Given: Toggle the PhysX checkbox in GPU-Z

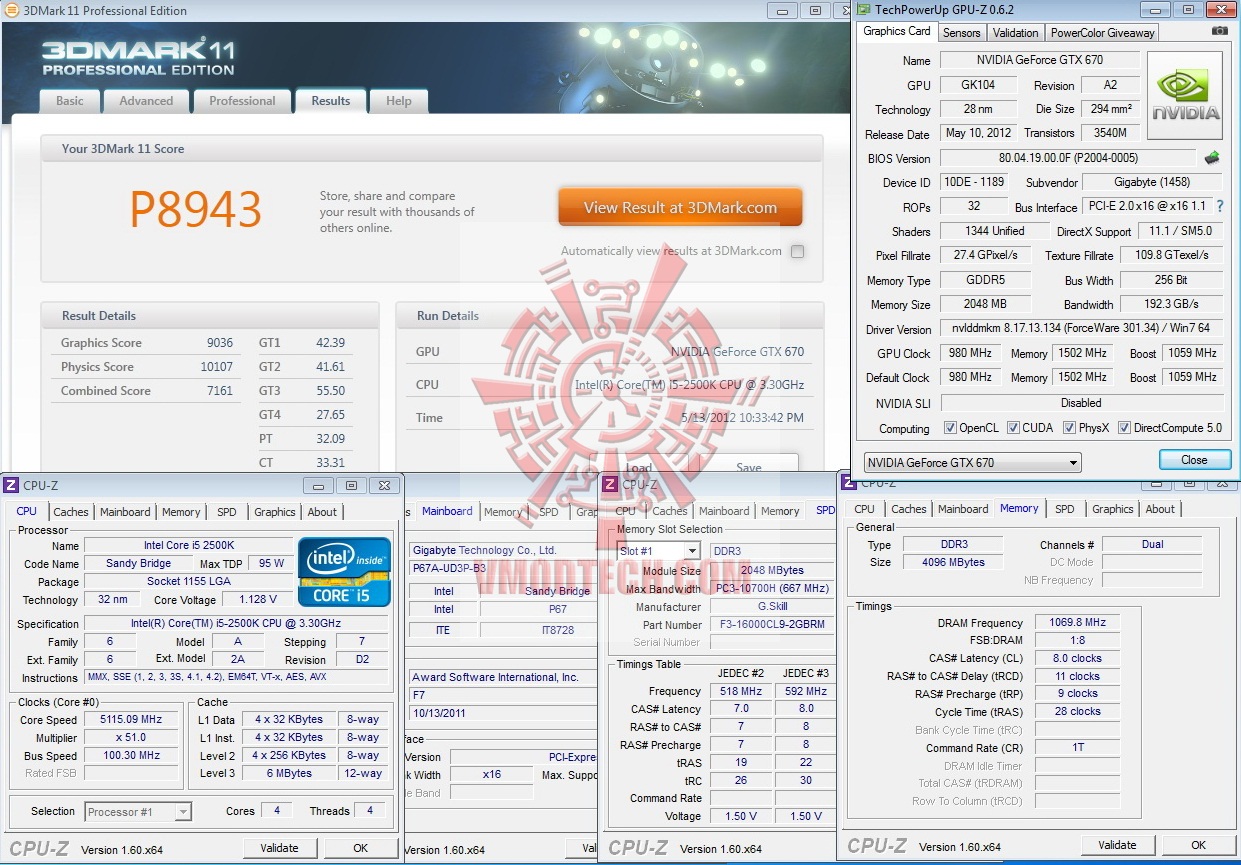Looking at the screenshot, I should [x=1069, y=428].
